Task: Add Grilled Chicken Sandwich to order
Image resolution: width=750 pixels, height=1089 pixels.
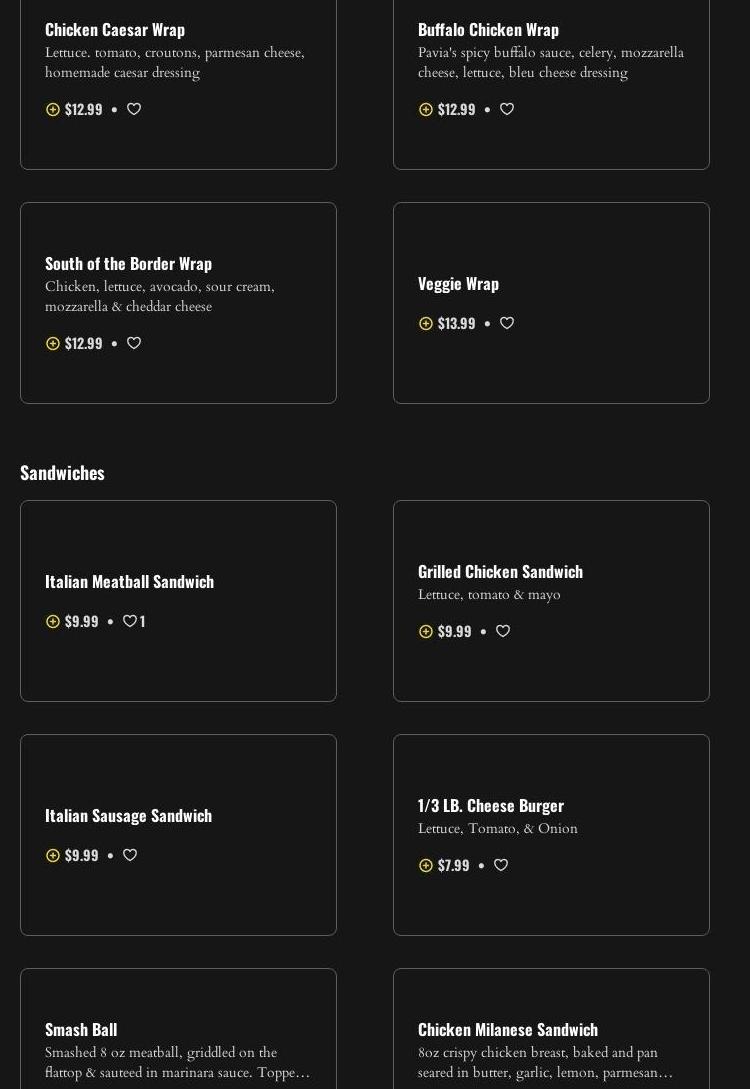Action: pos(426,632)
